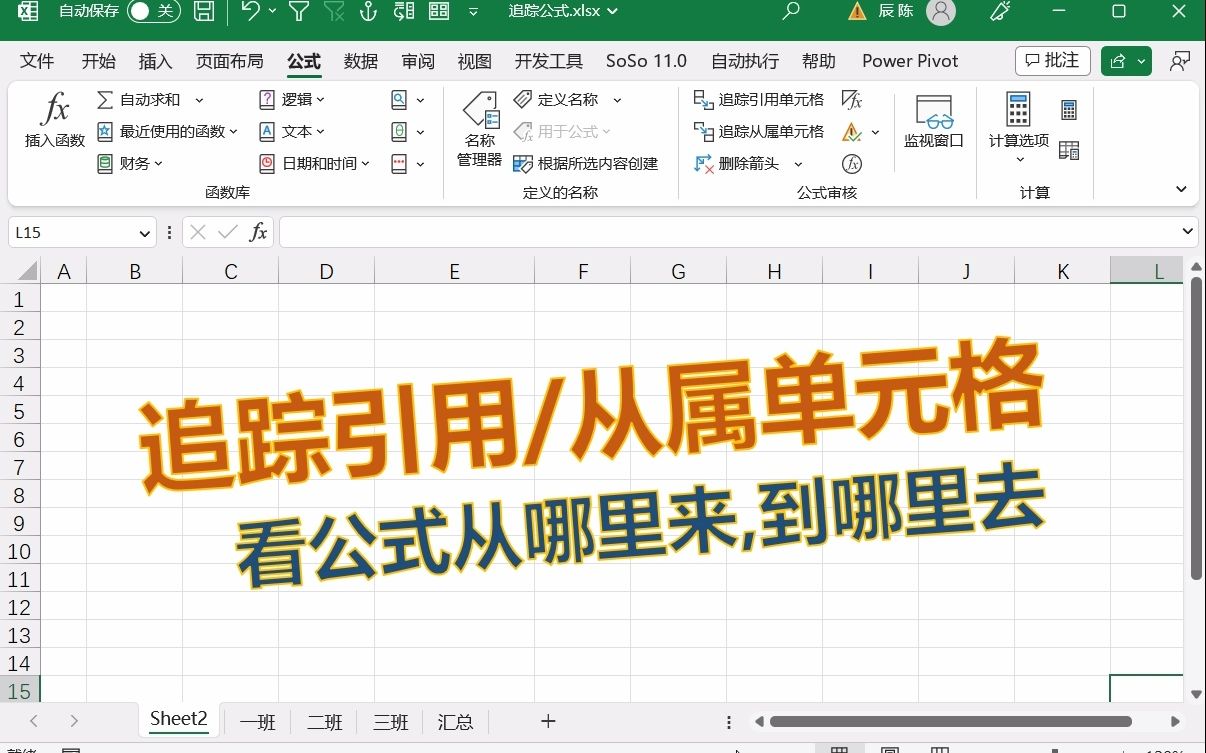Click the person icon beside the share button

click(1180, 61)
